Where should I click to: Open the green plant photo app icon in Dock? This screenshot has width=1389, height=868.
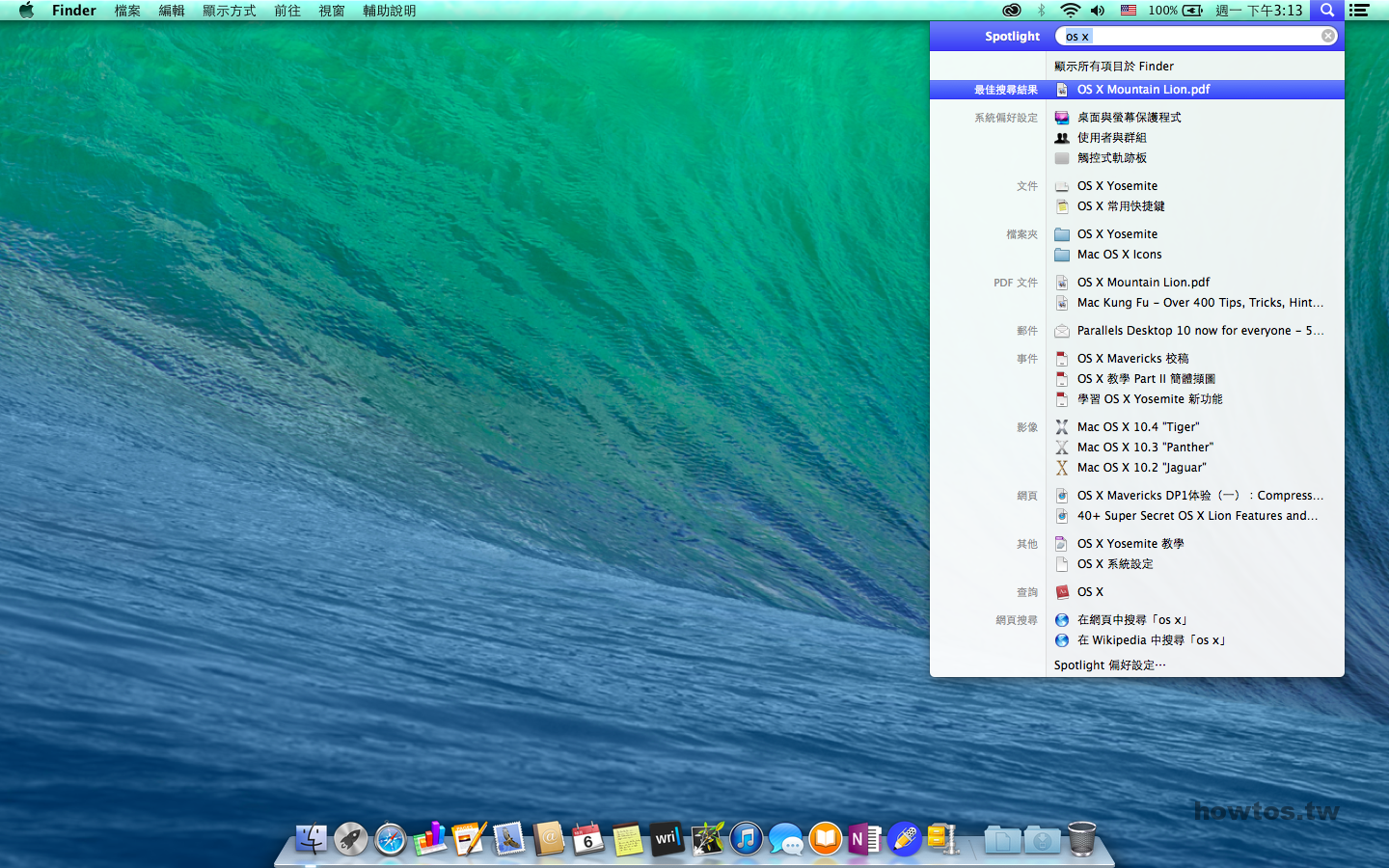707,839
